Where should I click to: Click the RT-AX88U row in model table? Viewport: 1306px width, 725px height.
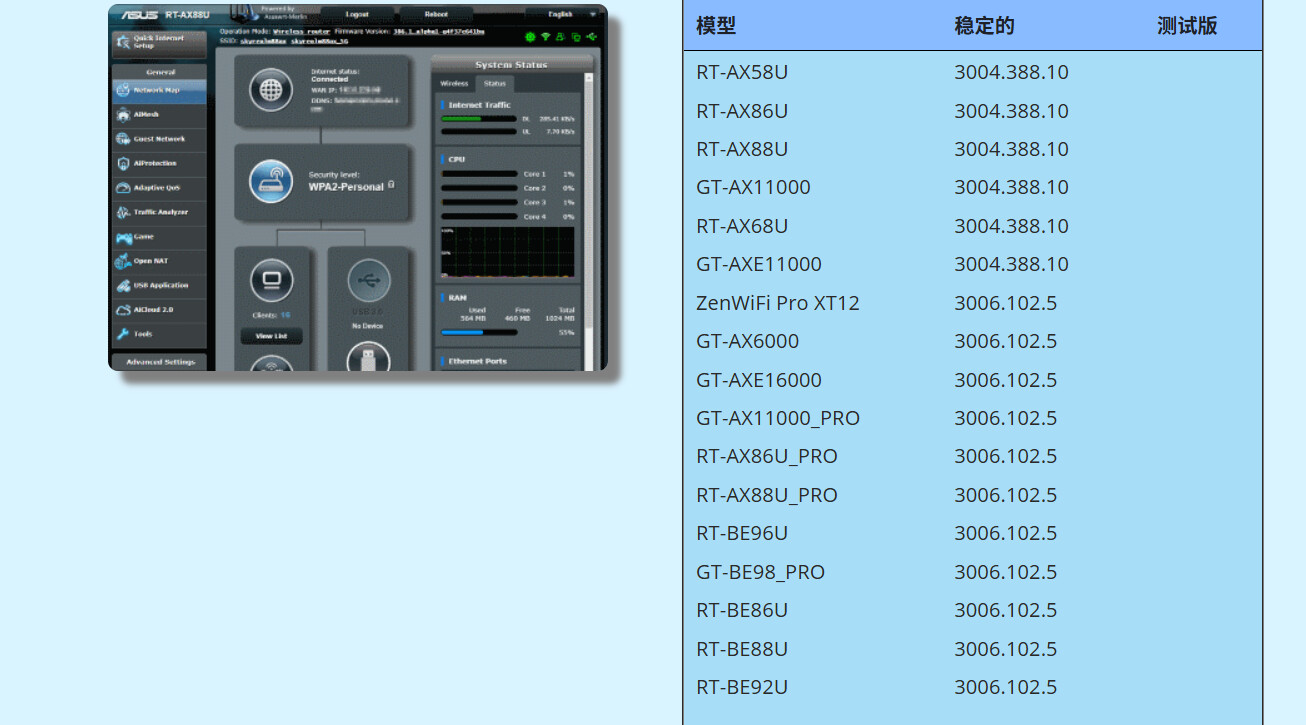pyautogui.click(x=742, y=149)
